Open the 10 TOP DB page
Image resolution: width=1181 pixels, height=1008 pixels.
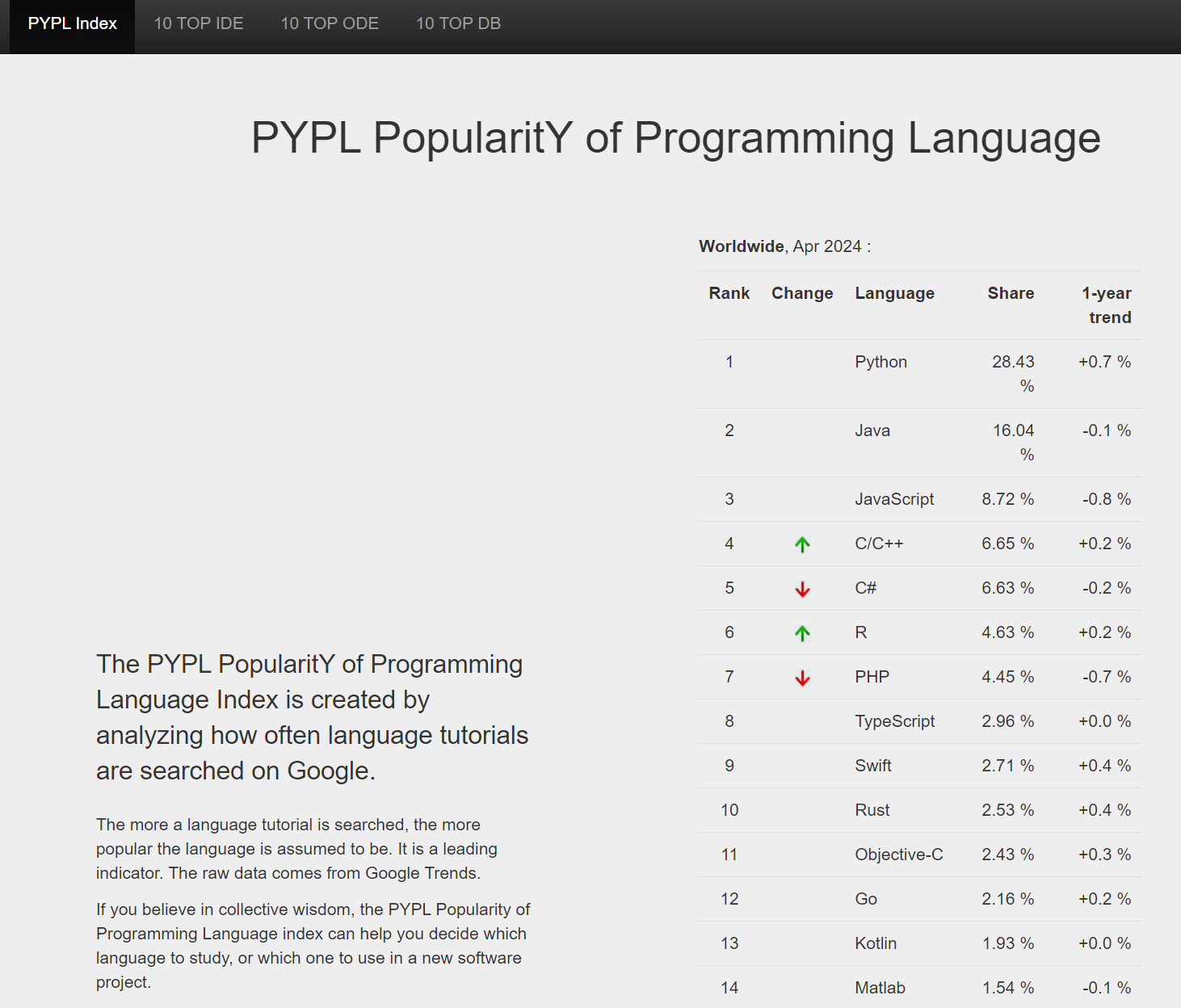tap(458, 23)
